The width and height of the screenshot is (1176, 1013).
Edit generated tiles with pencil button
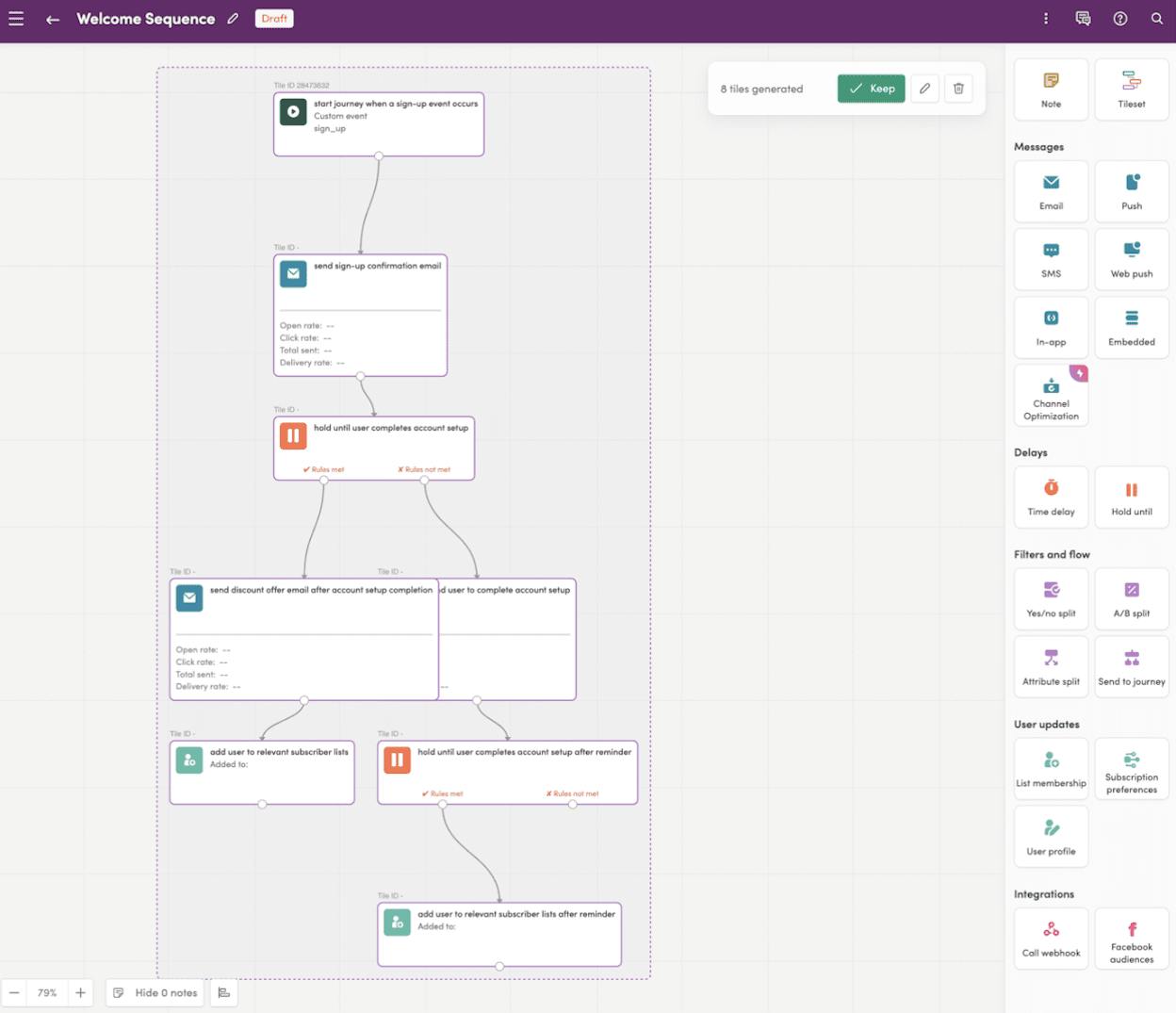(x=925, y=89)
